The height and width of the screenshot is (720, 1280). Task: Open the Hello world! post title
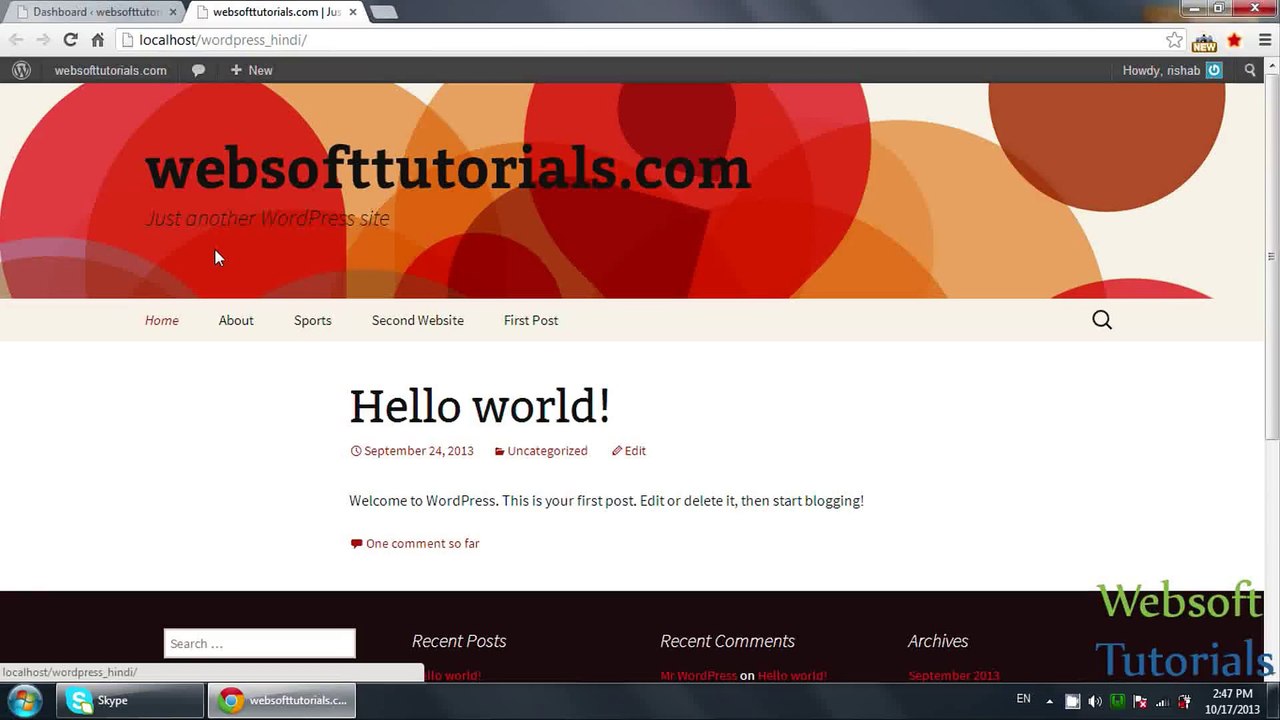pyautogui.click(x=480, y=407)
